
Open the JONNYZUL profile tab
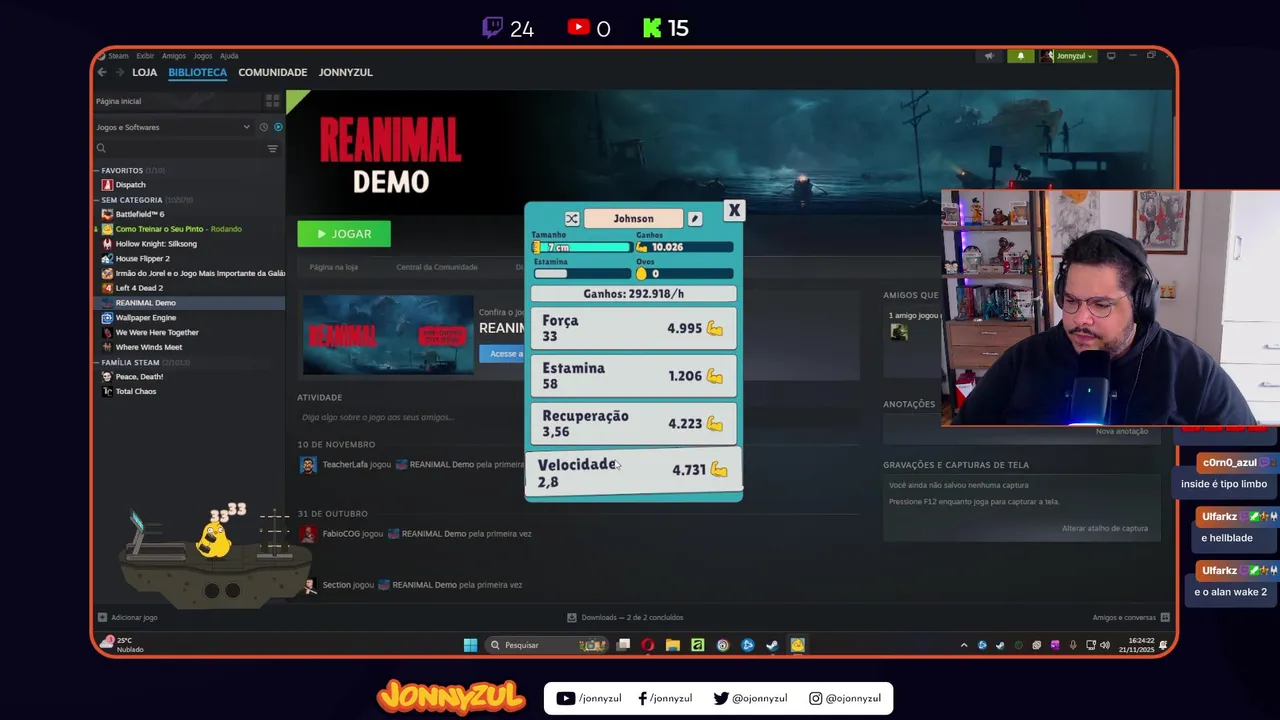(345, 72)
